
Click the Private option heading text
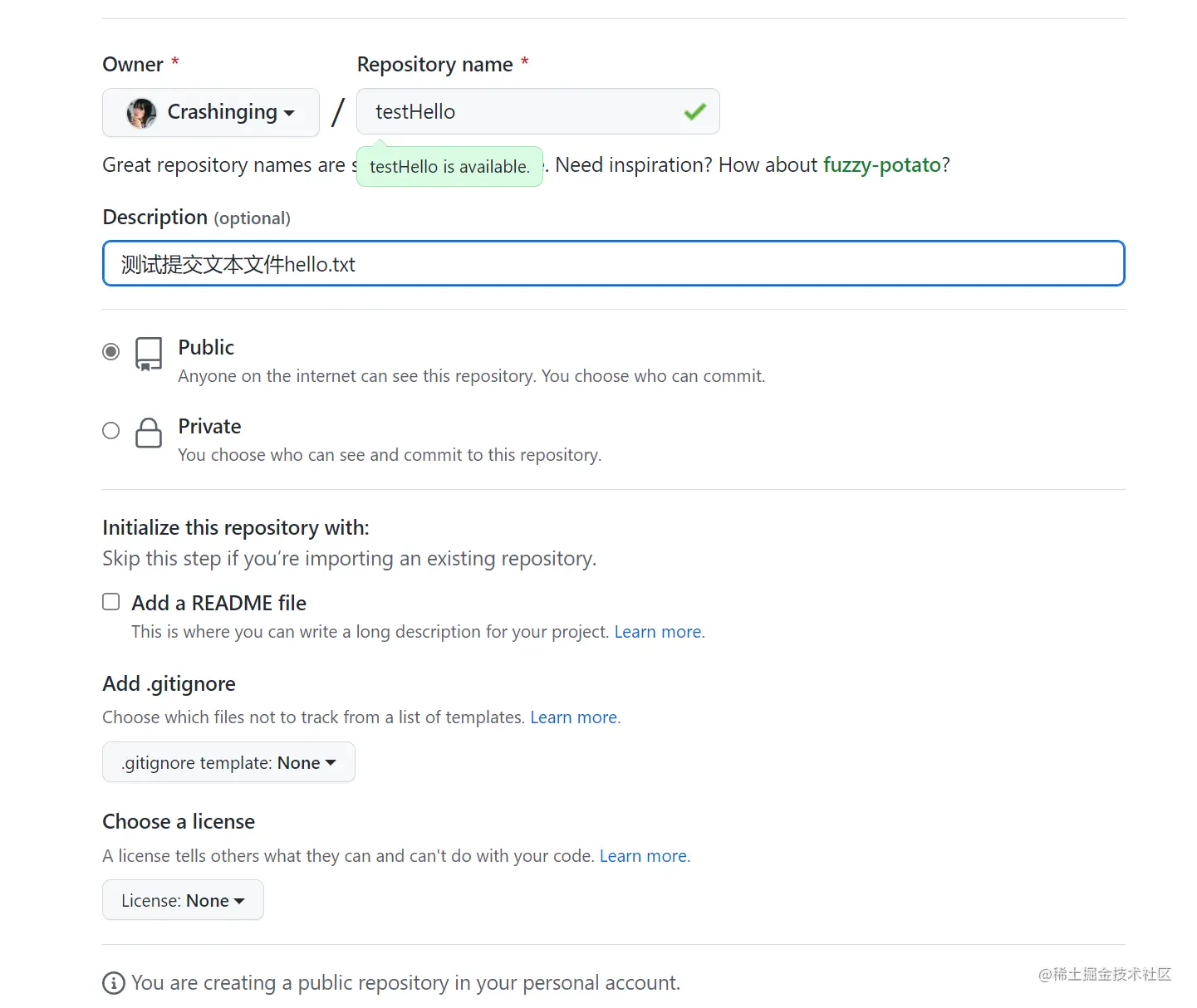pos(209,427)
